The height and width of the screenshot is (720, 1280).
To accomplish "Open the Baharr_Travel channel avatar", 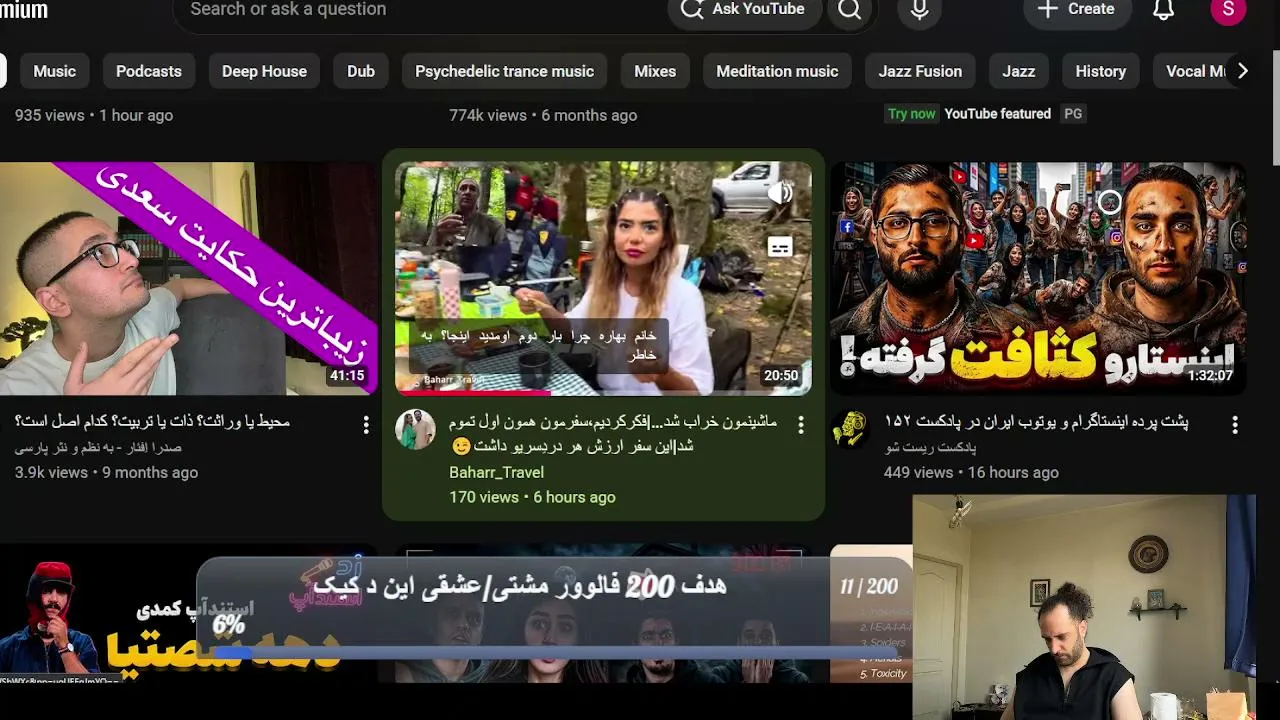I will [x=415, y=429].
